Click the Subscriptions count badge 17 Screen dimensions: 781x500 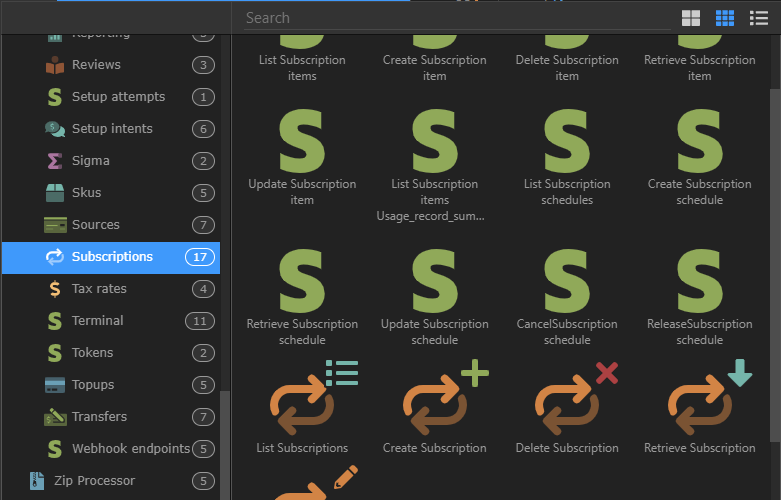pyautogui.click(x=200, y=257)
